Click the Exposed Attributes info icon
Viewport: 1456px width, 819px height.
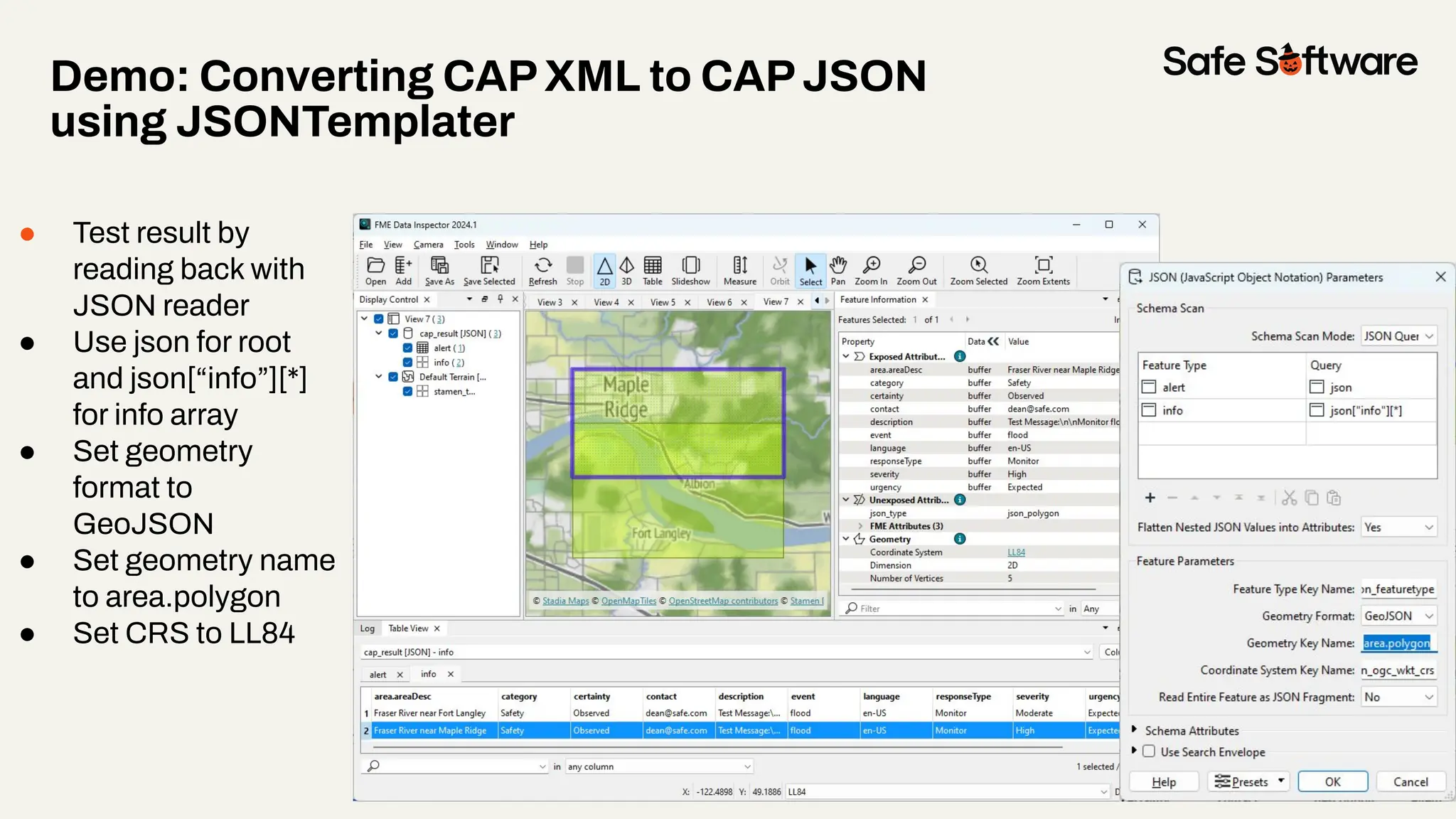(x=960, y=356)
